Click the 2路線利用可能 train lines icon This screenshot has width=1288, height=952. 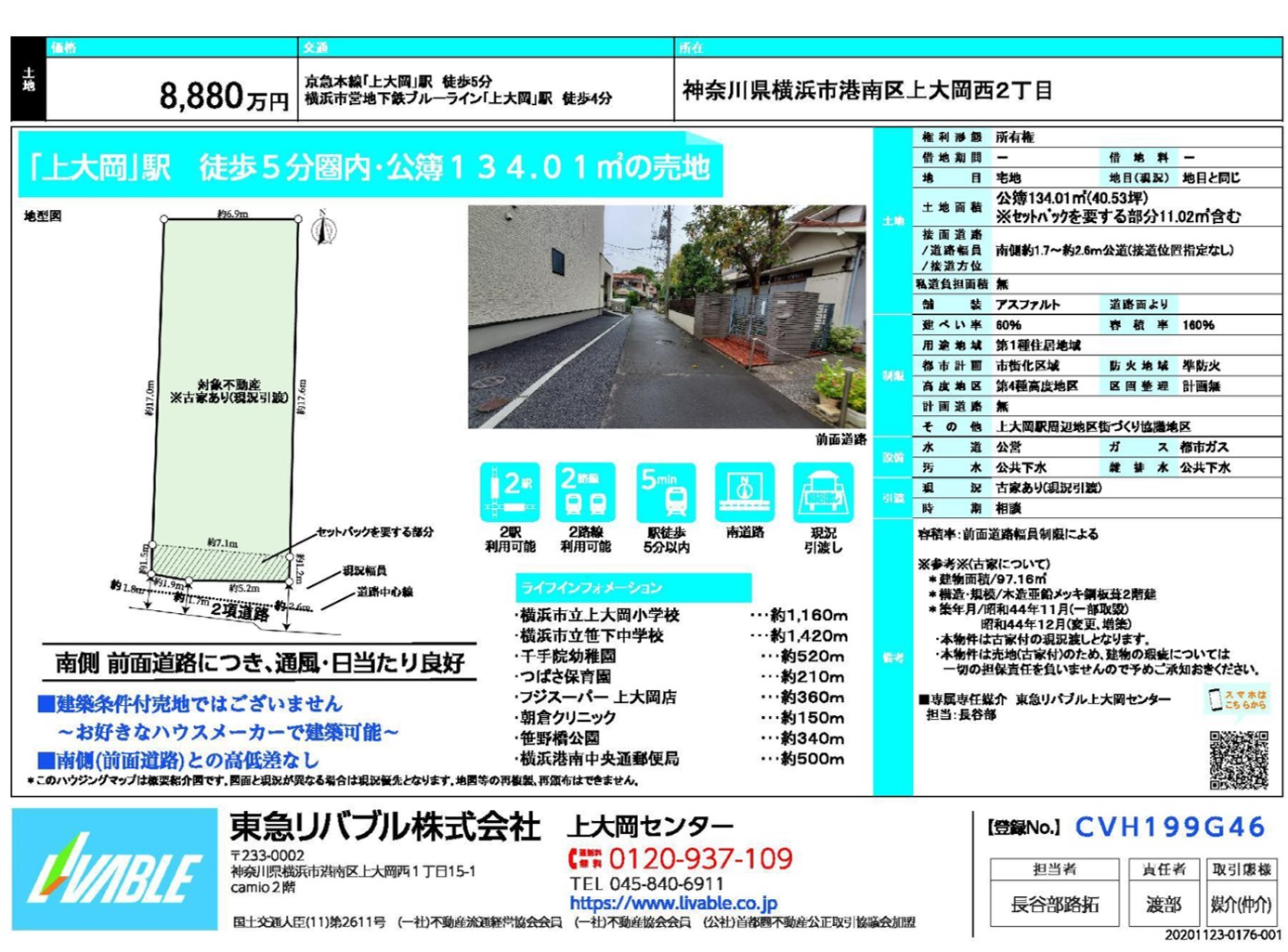tap(585, 493)
